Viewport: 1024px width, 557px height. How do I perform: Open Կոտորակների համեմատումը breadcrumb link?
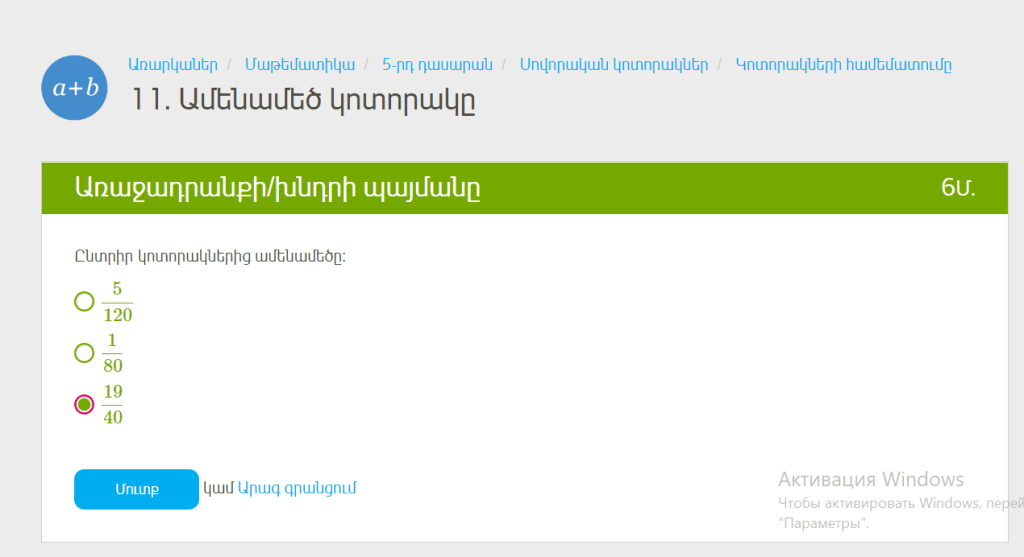[843, 65]
